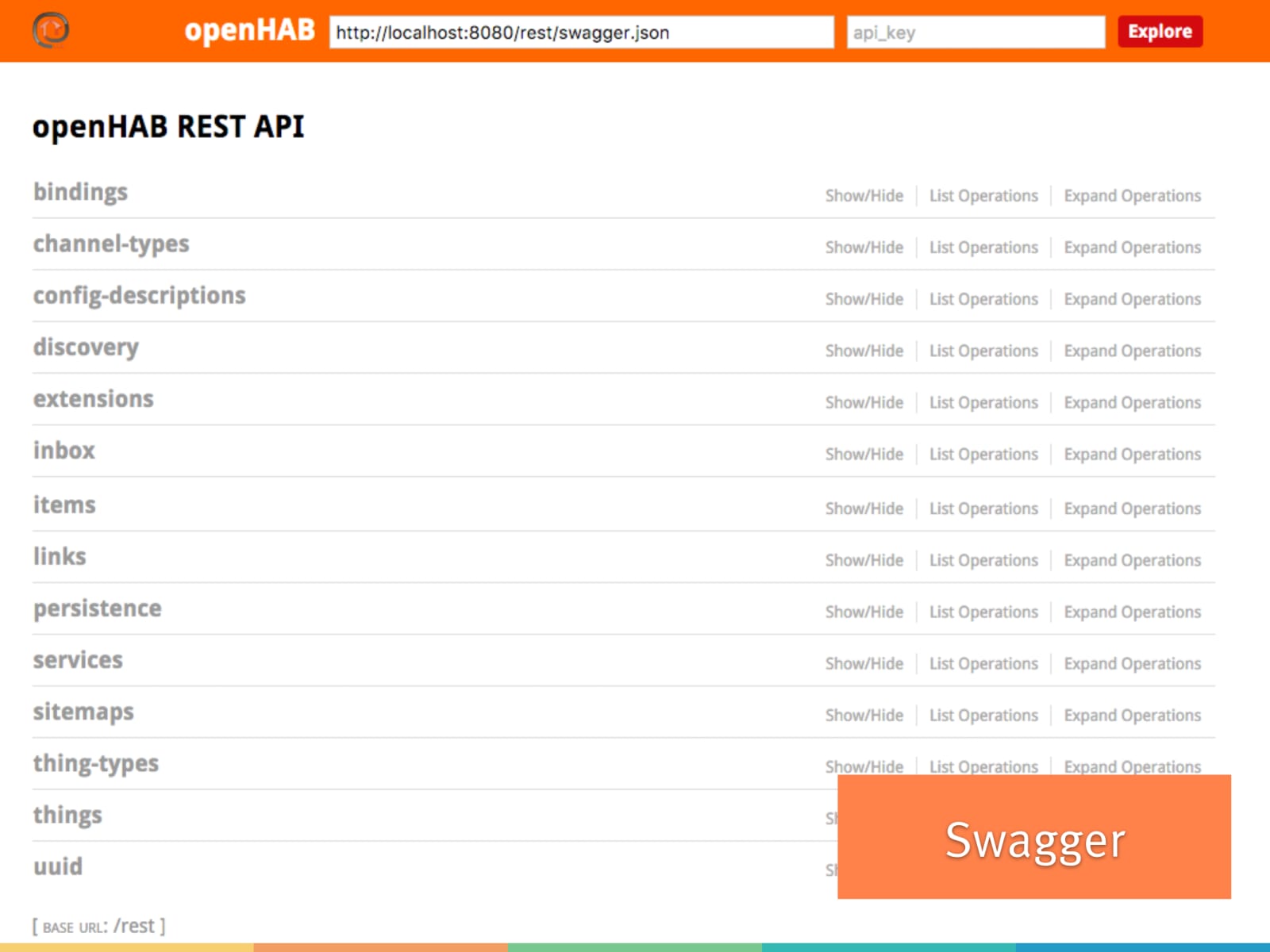The height and width of the screenshot is (952, 1270).
Task: Toggle Show/Hide for bindings
Action: 864,196
